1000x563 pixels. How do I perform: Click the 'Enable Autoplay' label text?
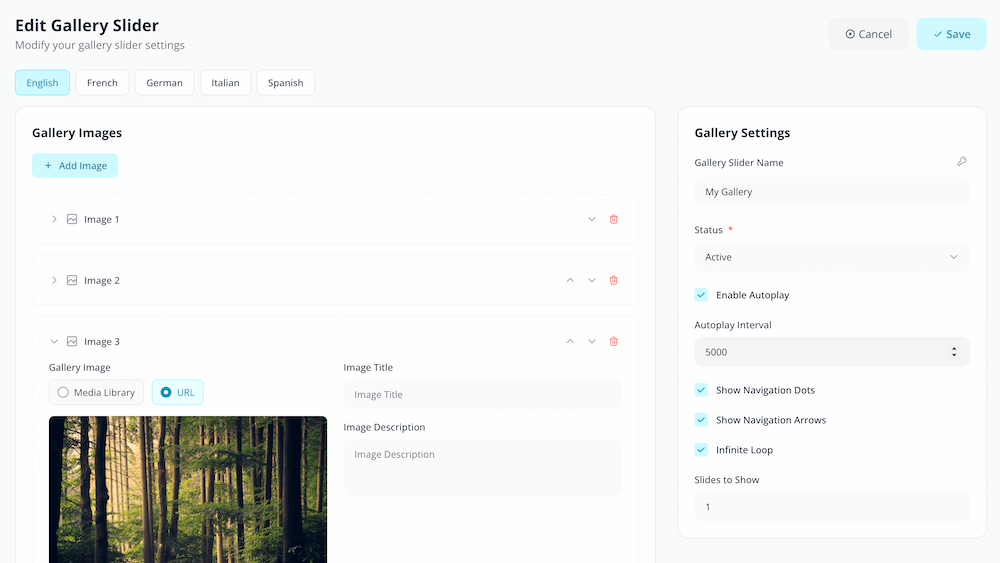pyautogui.click(x=753, y=295)
